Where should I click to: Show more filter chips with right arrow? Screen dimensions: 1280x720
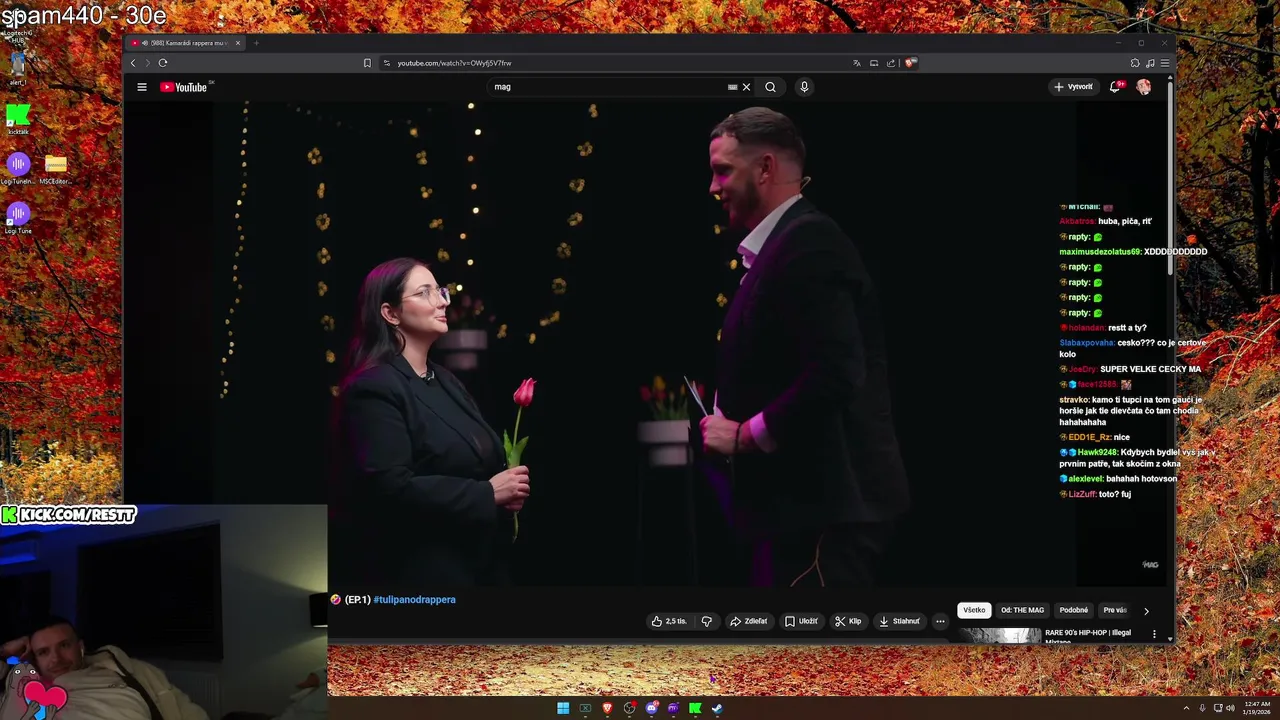tap(1146, 611)
